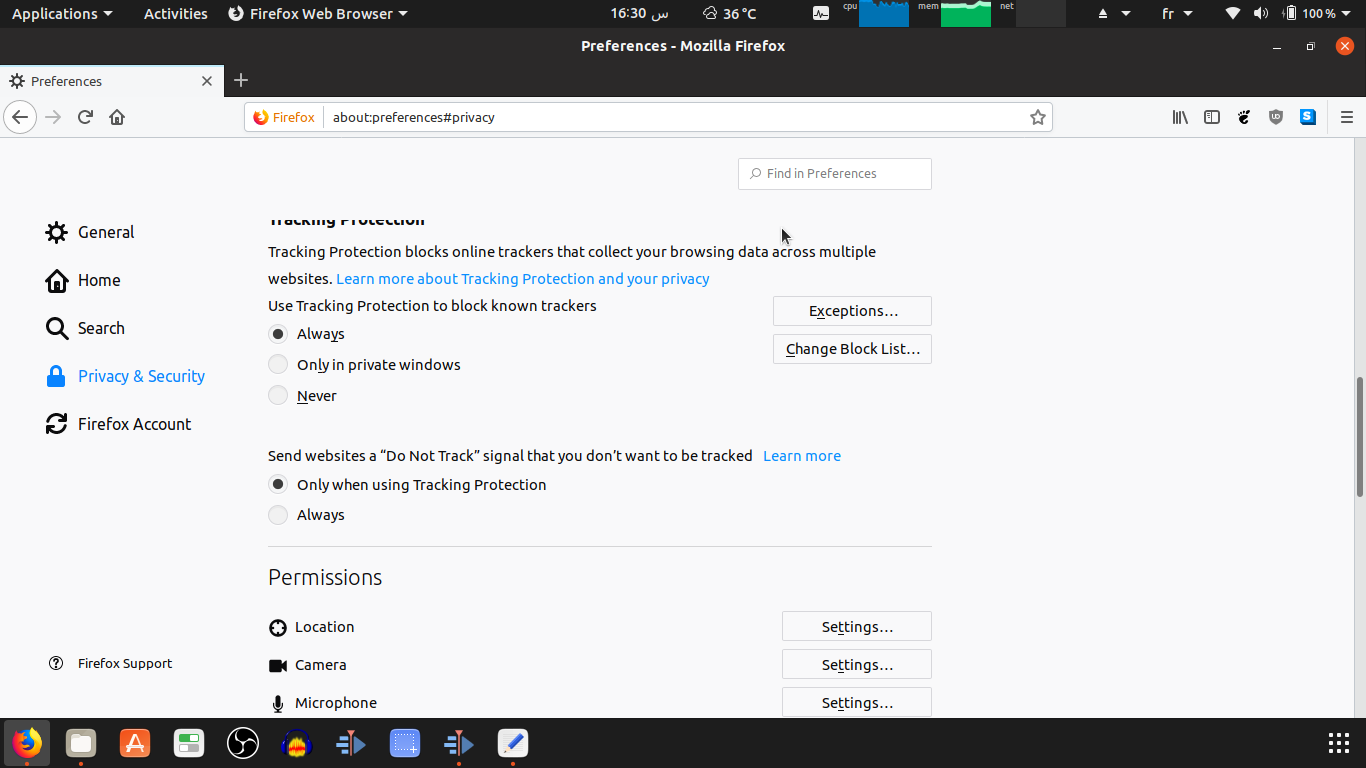Image resolution: width=1366 pixels, height=768 pixels.
Task: Open uBlock Origin shield extension icon
Action: 1276,117
